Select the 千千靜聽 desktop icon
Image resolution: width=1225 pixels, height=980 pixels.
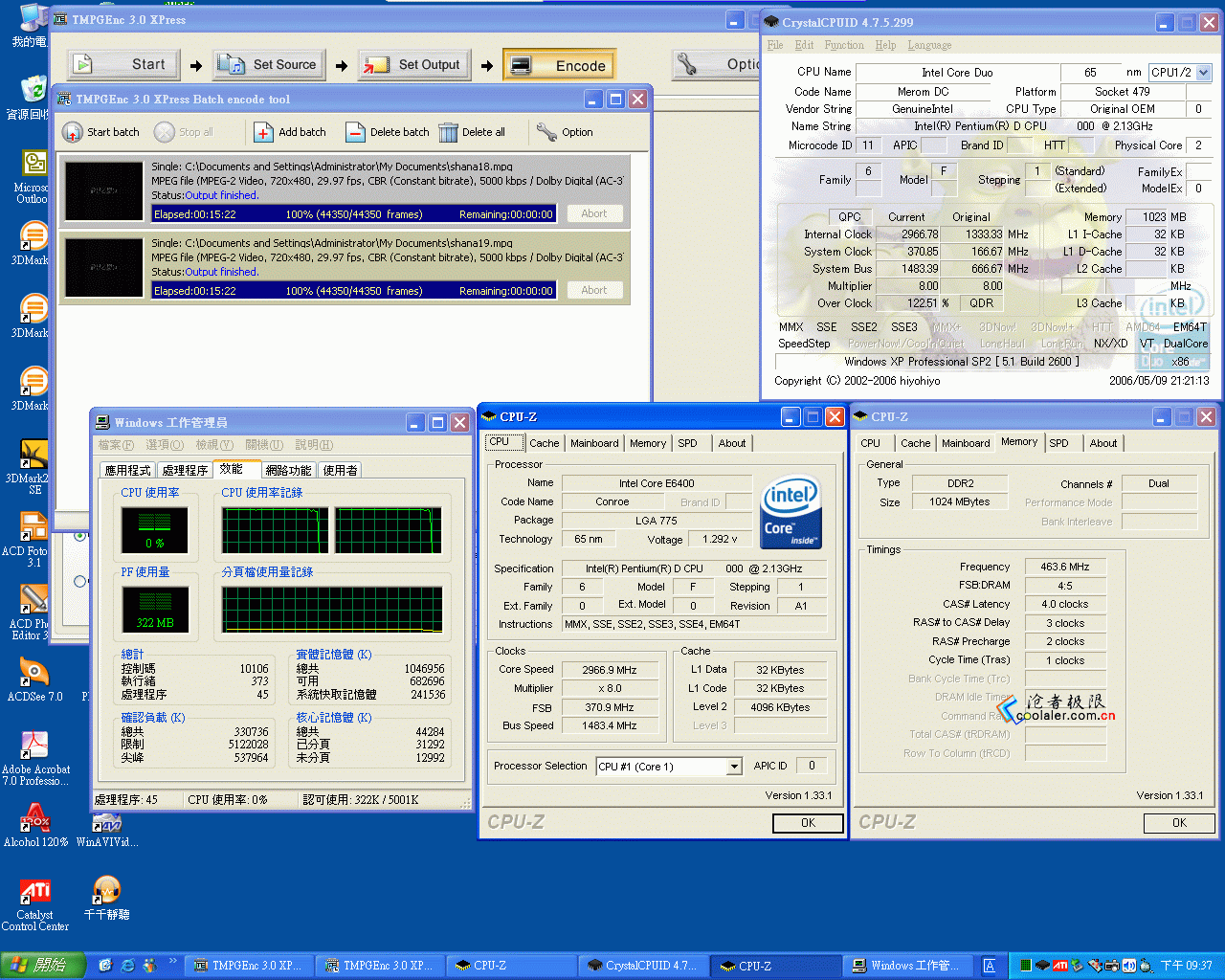click(x=106, y=898)
